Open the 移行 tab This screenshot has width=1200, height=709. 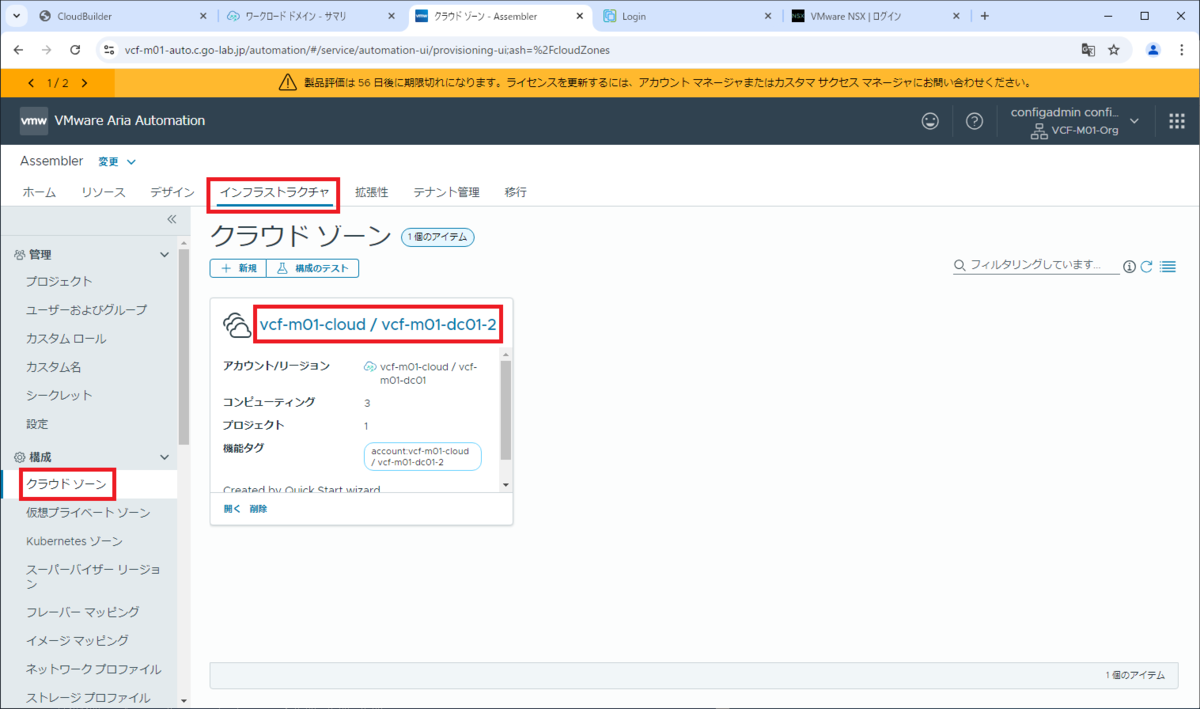click(515, 192)
